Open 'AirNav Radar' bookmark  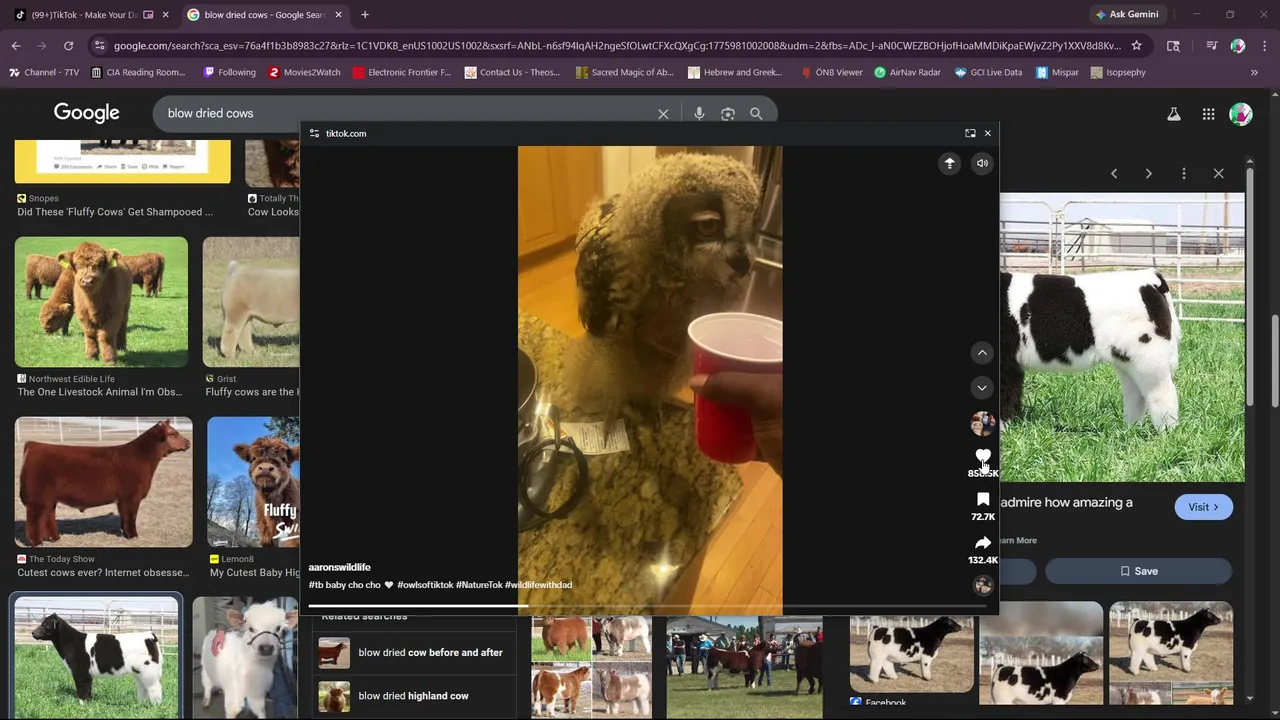pyautogui.click(x=907, y=73)
